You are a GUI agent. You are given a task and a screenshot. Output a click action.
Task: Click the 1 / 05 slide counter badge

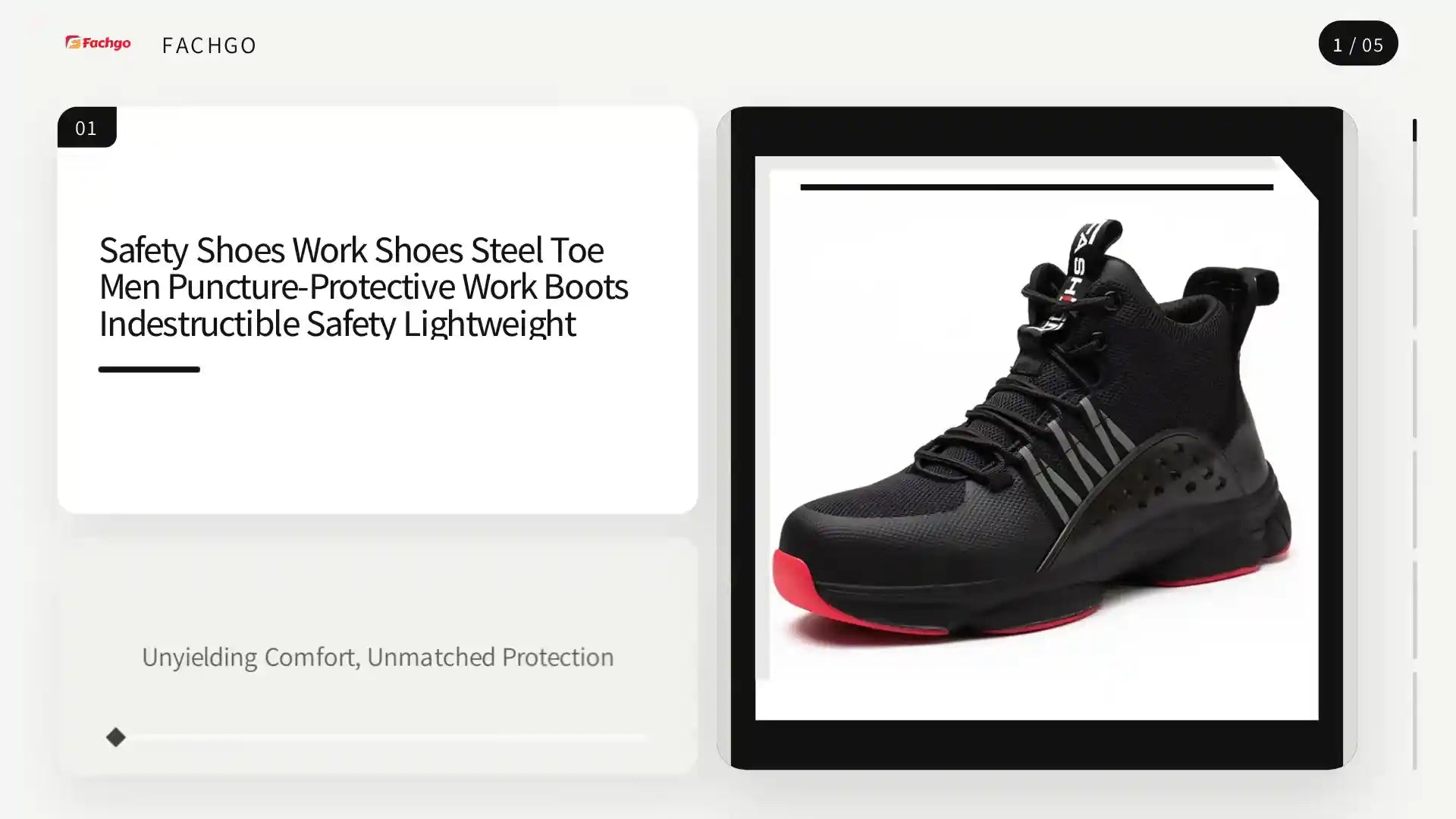1357,43
